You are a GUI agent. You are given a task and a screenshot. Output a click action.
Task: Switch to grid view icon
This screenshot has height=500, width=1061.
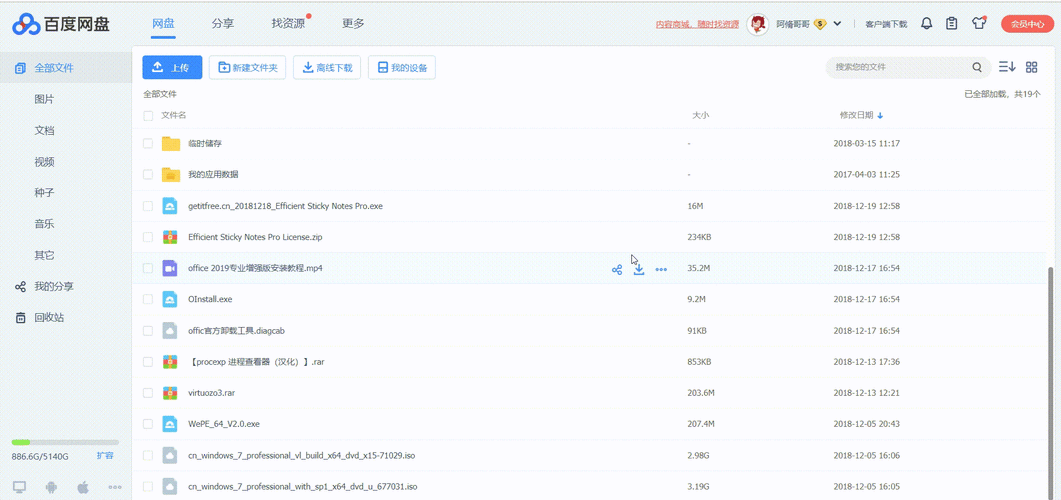tap(1031, 67)
